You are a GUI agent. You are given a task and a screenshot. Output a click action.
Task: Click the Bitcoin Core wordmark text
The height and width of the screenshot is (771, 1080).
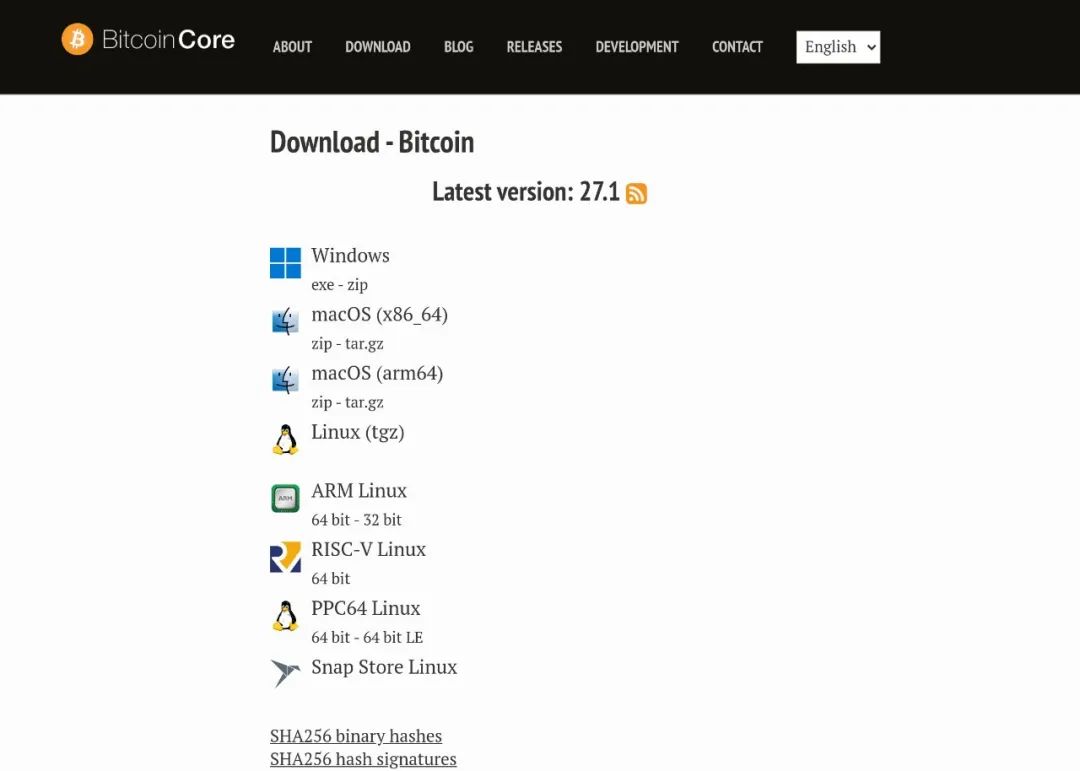click(x=168, y=39)
